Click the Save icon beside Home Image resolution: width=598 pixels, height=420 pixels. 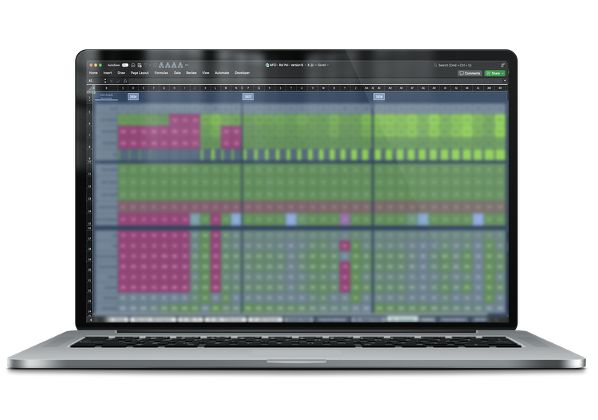coord(140,65)
